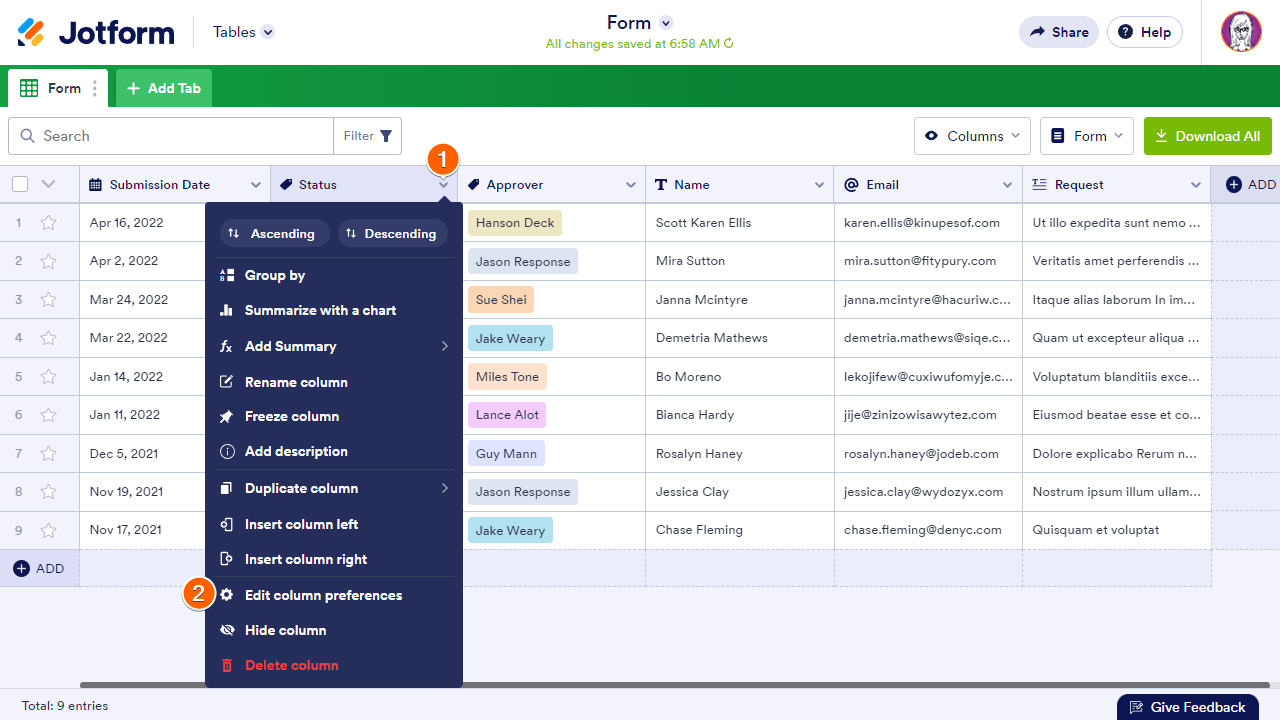
Task: Open Submission Date column menu arrow
Action: (x=255, y=185)
